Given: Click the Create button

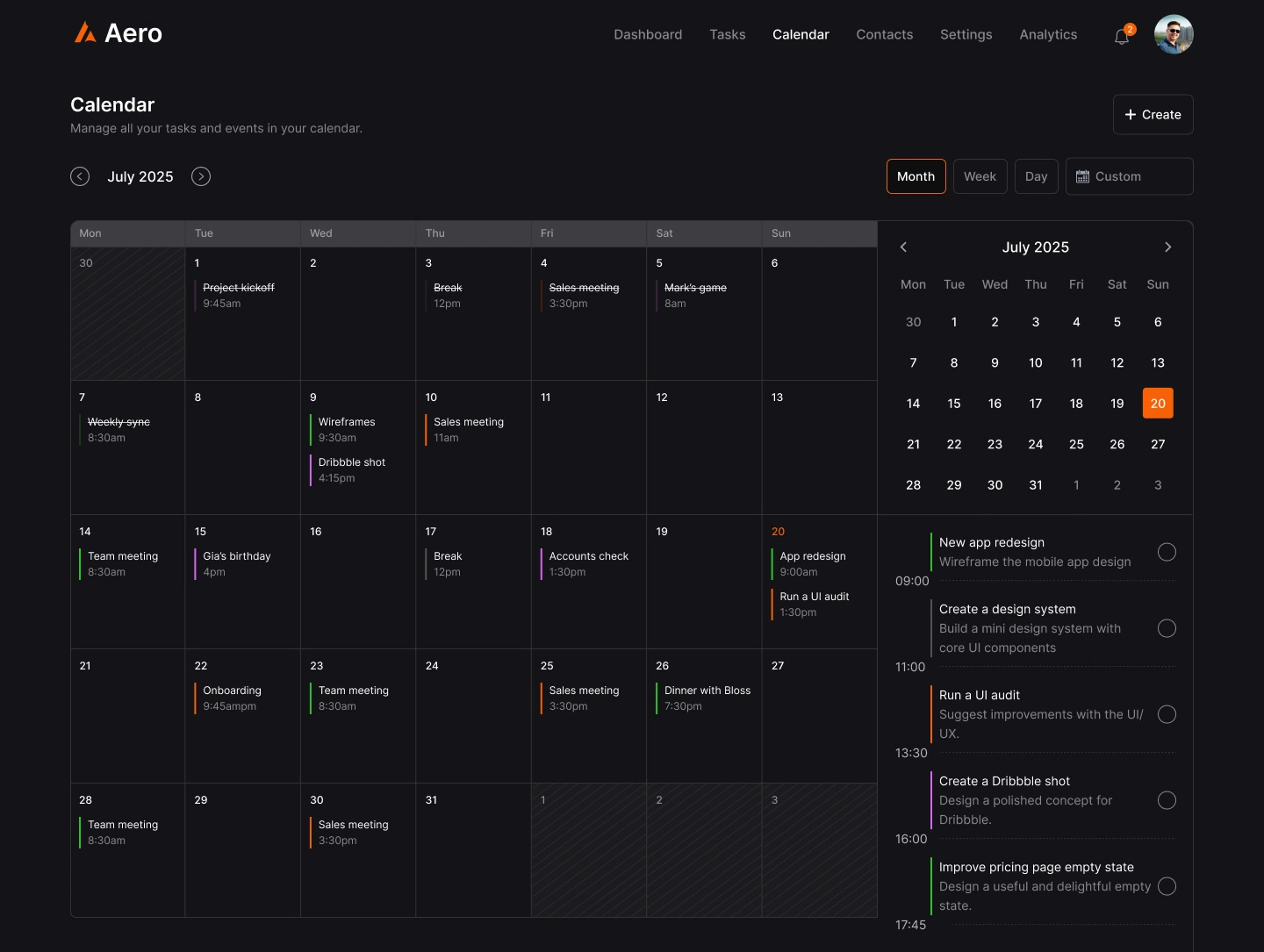Looking at the screenshot, I should pos(1153,115).
